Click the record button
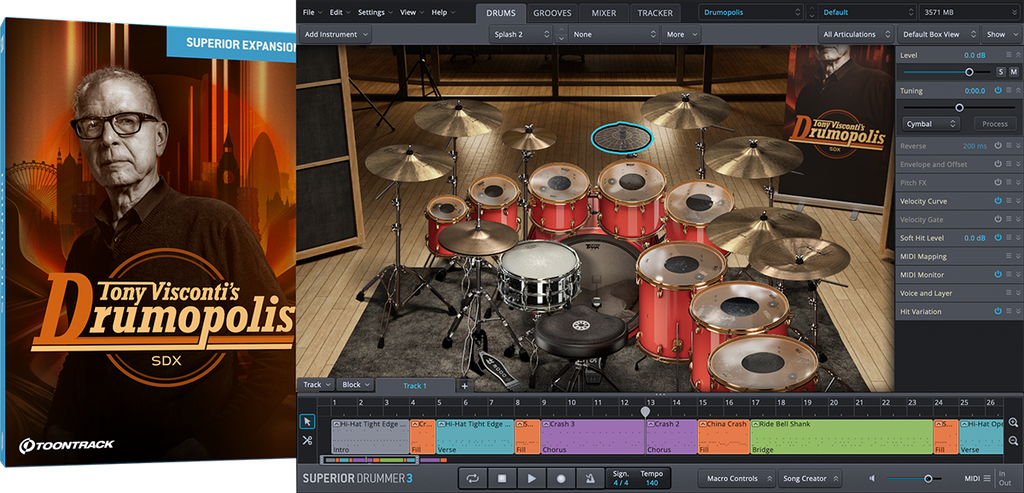 tap(561, 479)
